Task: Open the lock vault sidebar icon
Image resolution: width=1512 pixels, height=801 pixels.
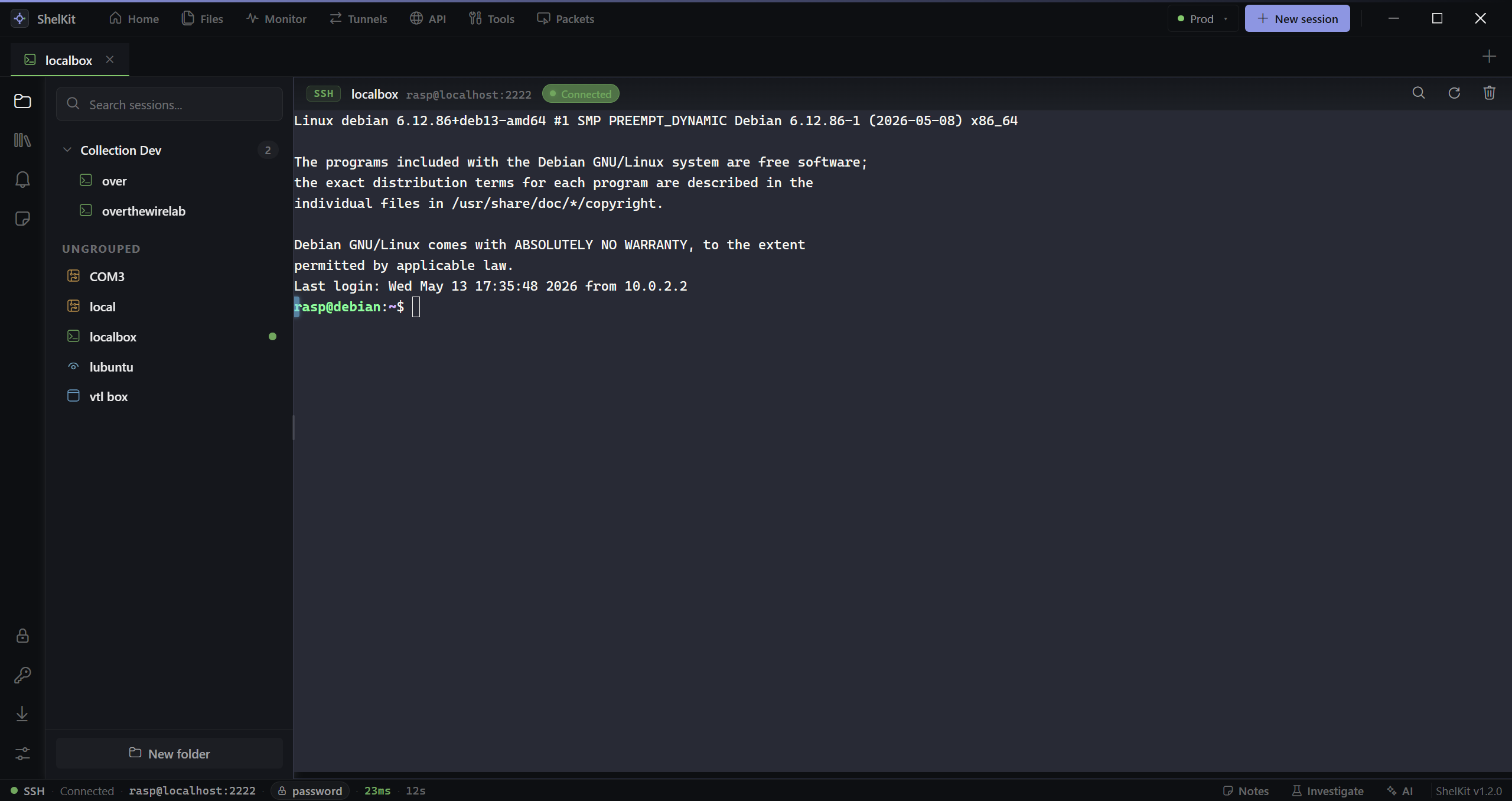Action: (x=22, y=636)
